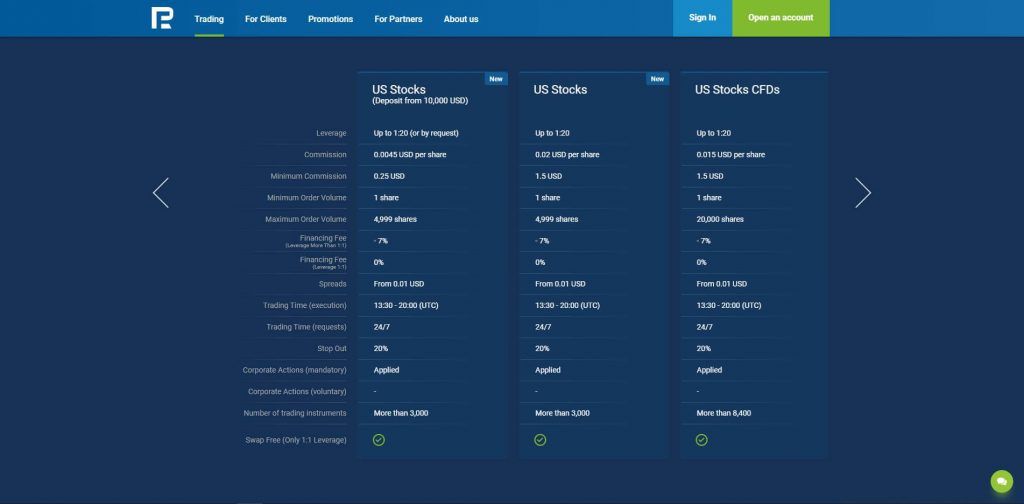Select US Stocks (Deposit from 10,000 USD) heading
Image resolution: width=1024 pixels, height=504 pixels.
(420, 95)
